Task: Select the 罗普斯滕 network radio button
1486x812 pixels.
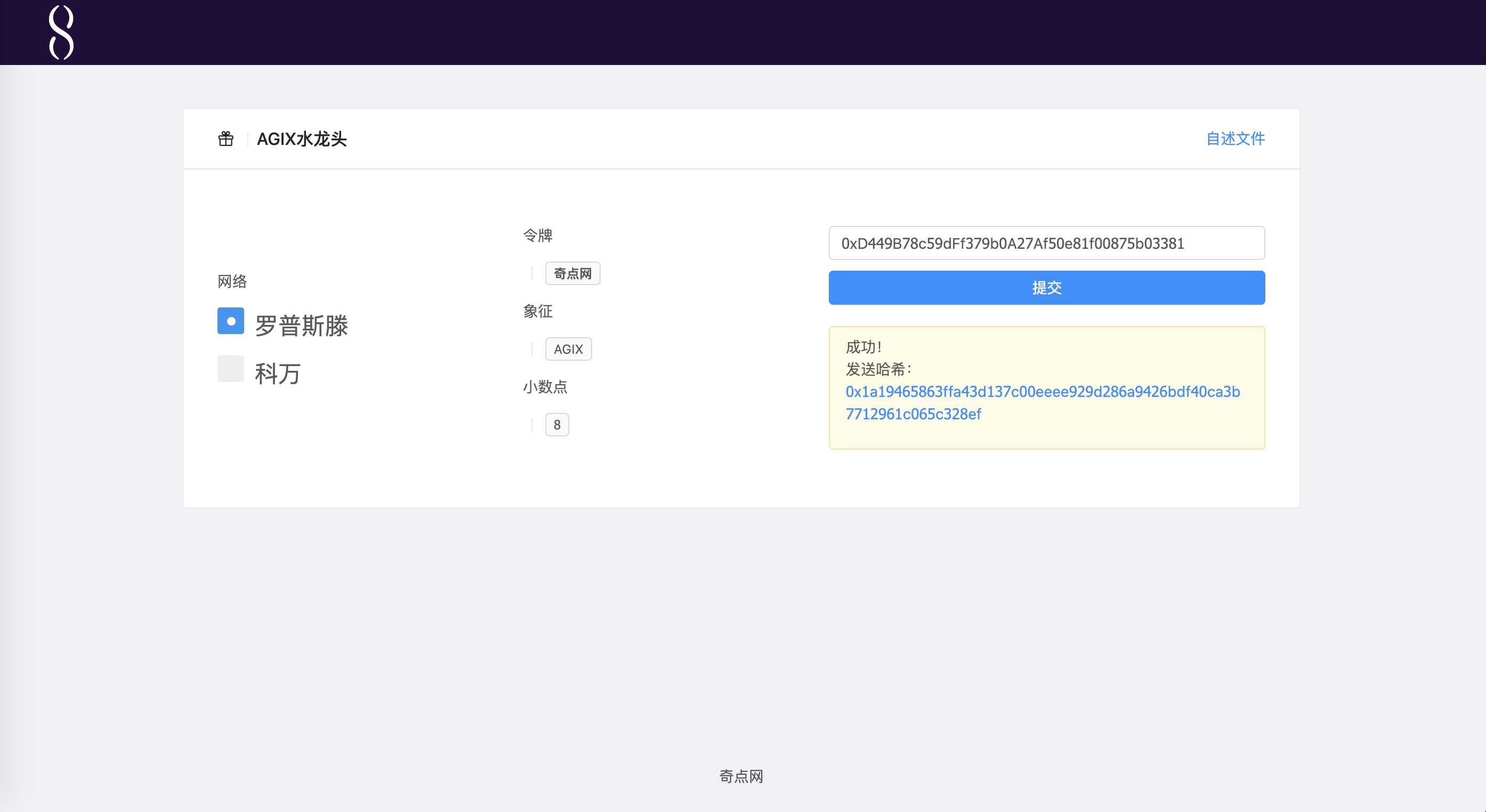Action: tap(230, 321)
